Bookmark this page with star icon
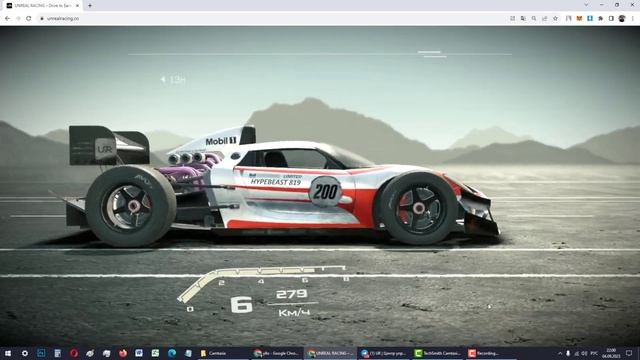640x360 pixels. click(555, 18)
